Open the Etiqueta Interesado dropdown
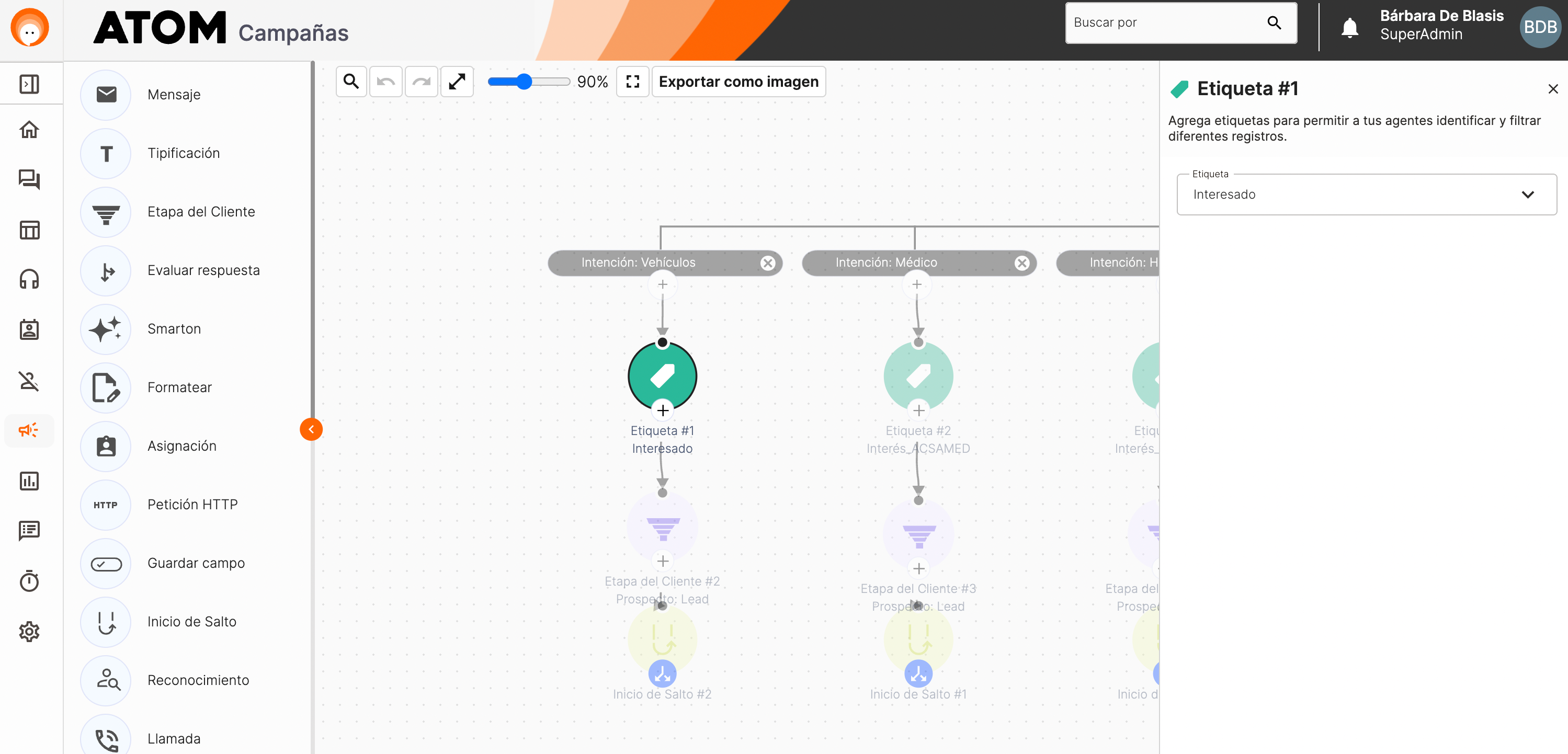Screen dimensions: 1568x754 coord(1367,195)
